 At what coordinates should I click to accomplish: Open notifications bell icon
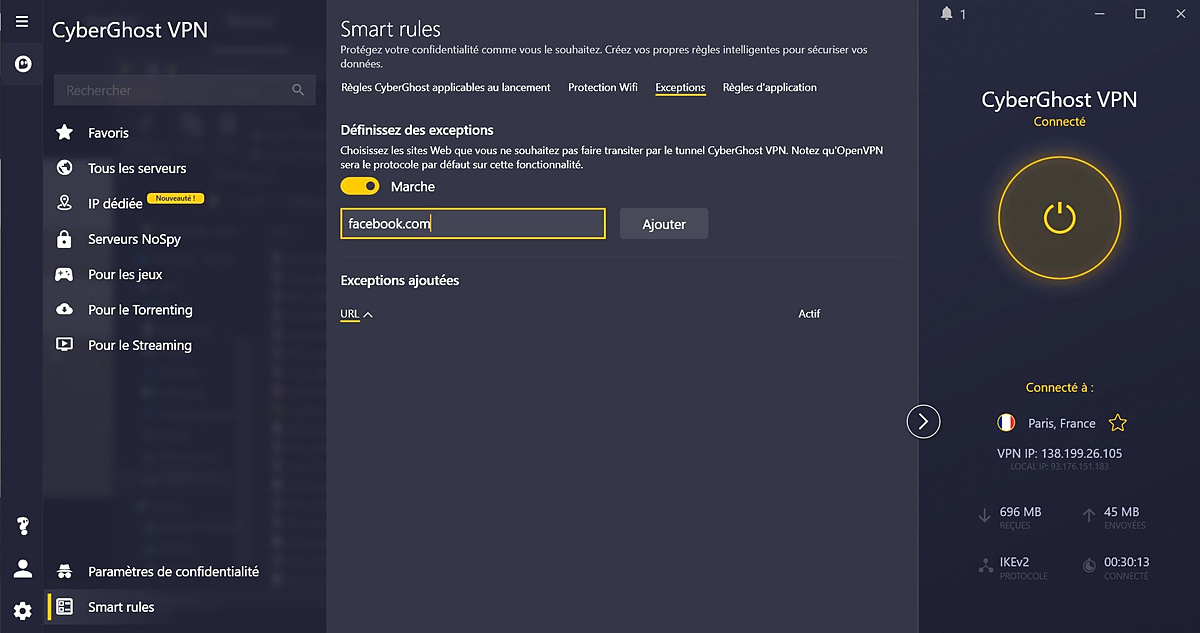click(x=946, y=14)
